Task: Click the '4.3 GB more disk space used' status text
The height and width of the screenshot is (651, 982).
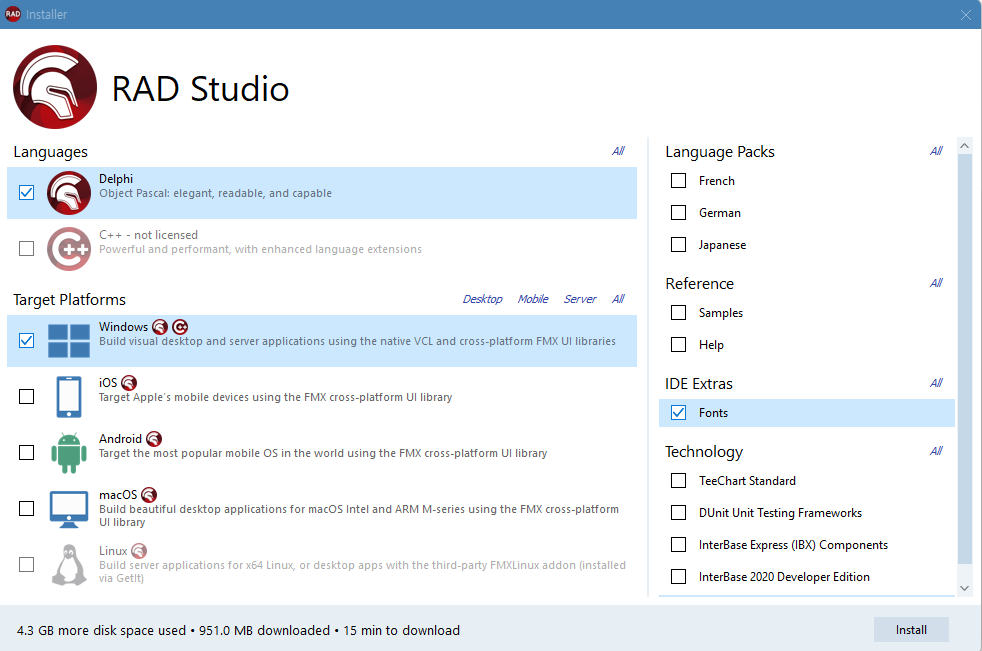Action: click(x=101, y=630)
